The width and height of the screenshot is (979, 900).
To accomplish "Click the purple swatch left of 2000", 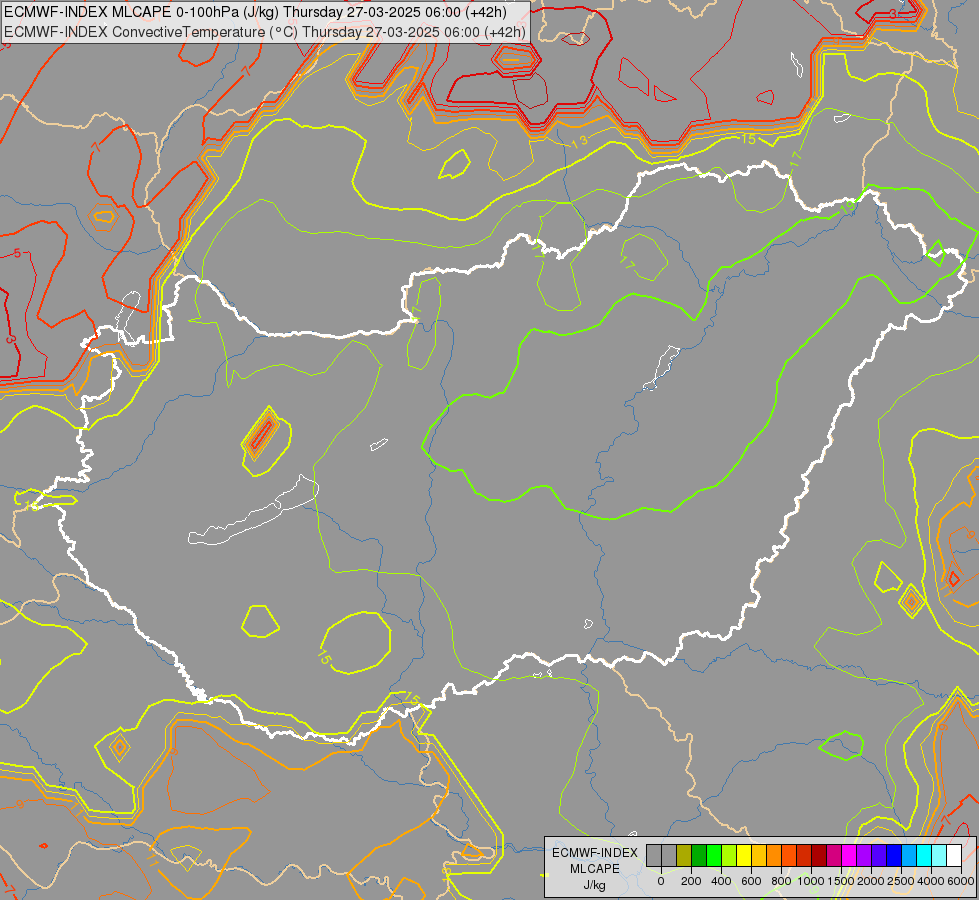I will 865,855.
